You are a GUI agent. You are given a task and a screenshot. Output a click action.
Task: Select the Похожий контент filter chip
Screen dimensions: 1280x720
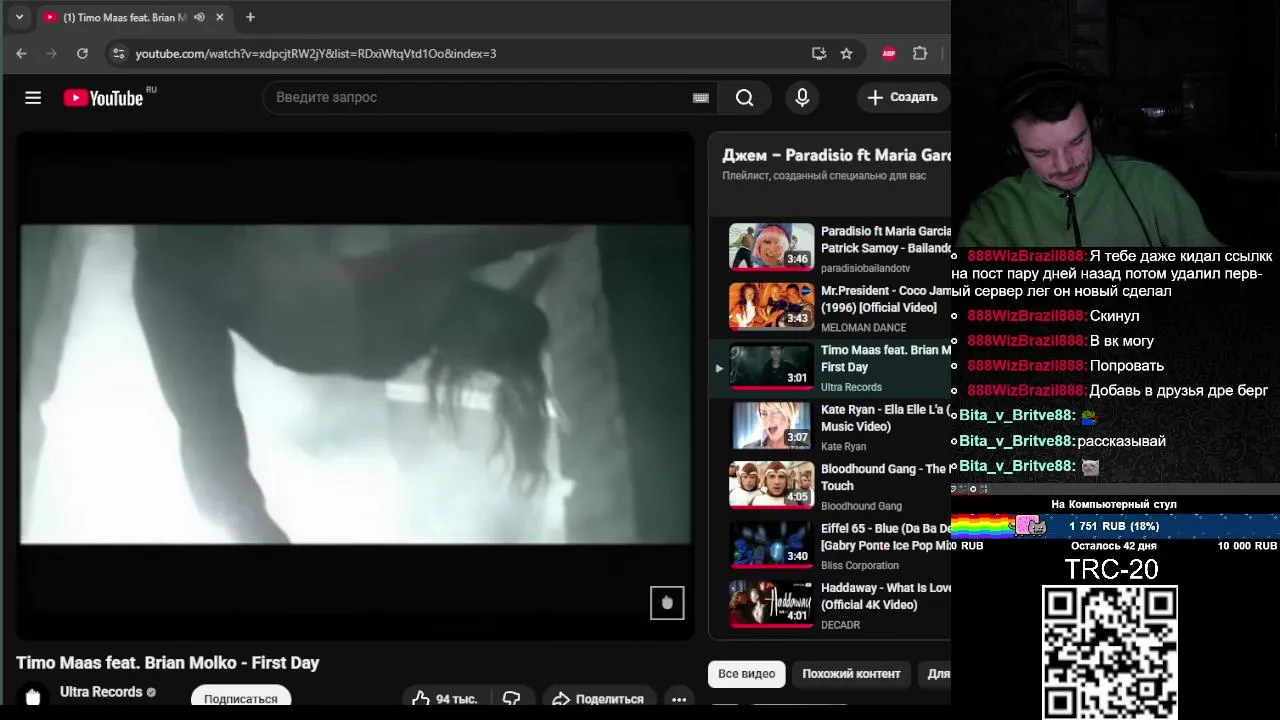tap(851, 674)
